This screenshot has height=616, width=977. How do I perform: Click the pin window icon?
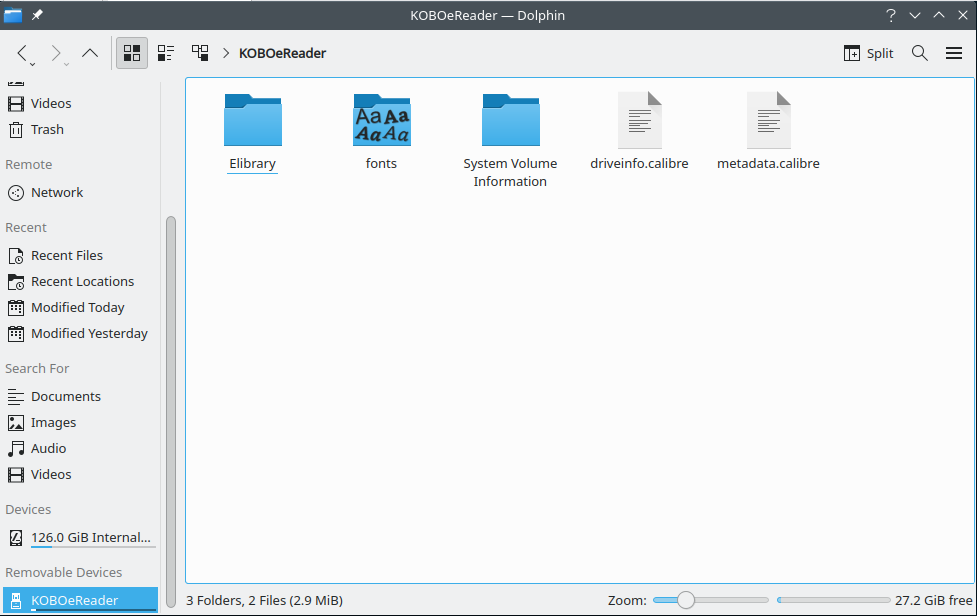[x=37, y=15]
